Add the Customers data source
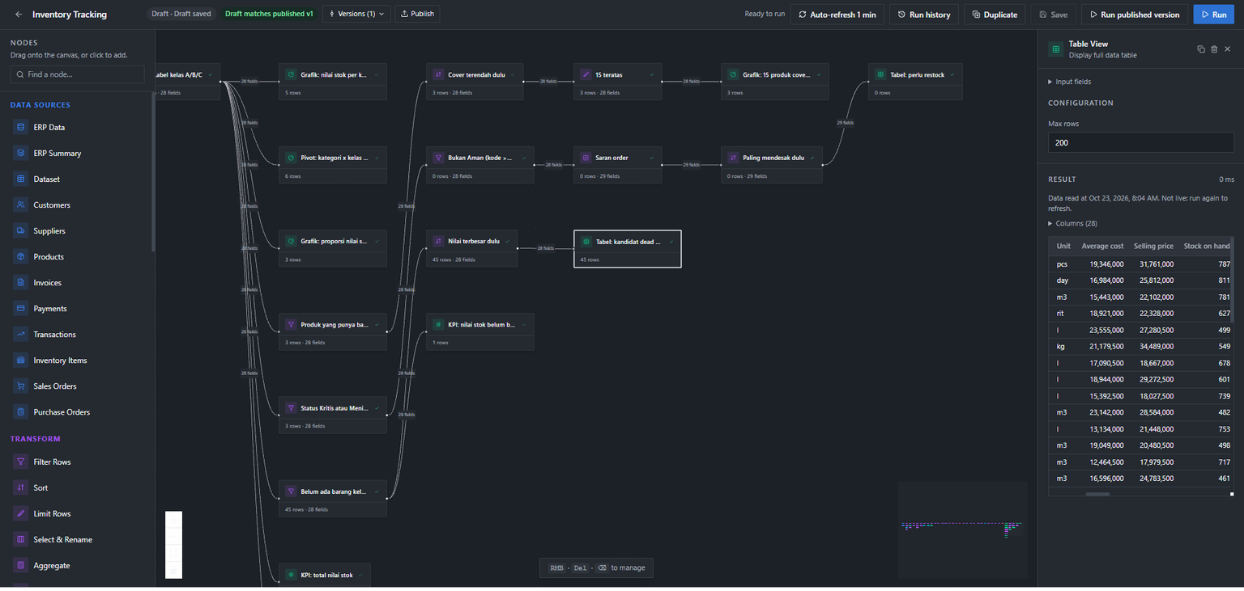Image resolution: width=1244 pixels, height=591 pixels. click(x=77, y=205)
